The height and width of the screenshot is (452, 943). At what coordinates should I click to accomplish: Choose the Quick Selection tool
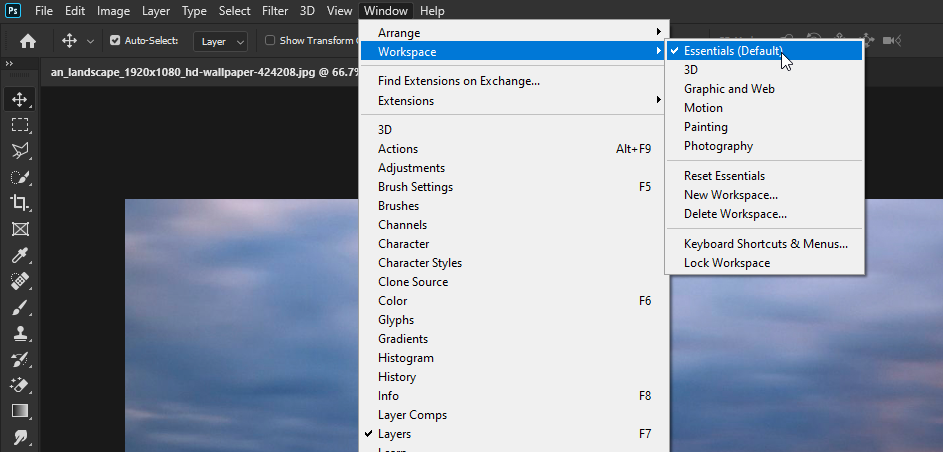coord(19,177)
